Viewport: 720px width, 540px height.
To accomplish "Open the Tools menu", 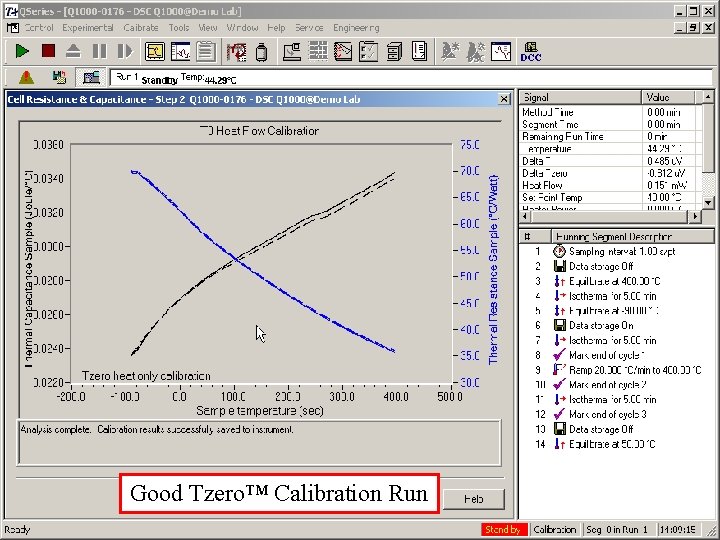I will 179,28.
